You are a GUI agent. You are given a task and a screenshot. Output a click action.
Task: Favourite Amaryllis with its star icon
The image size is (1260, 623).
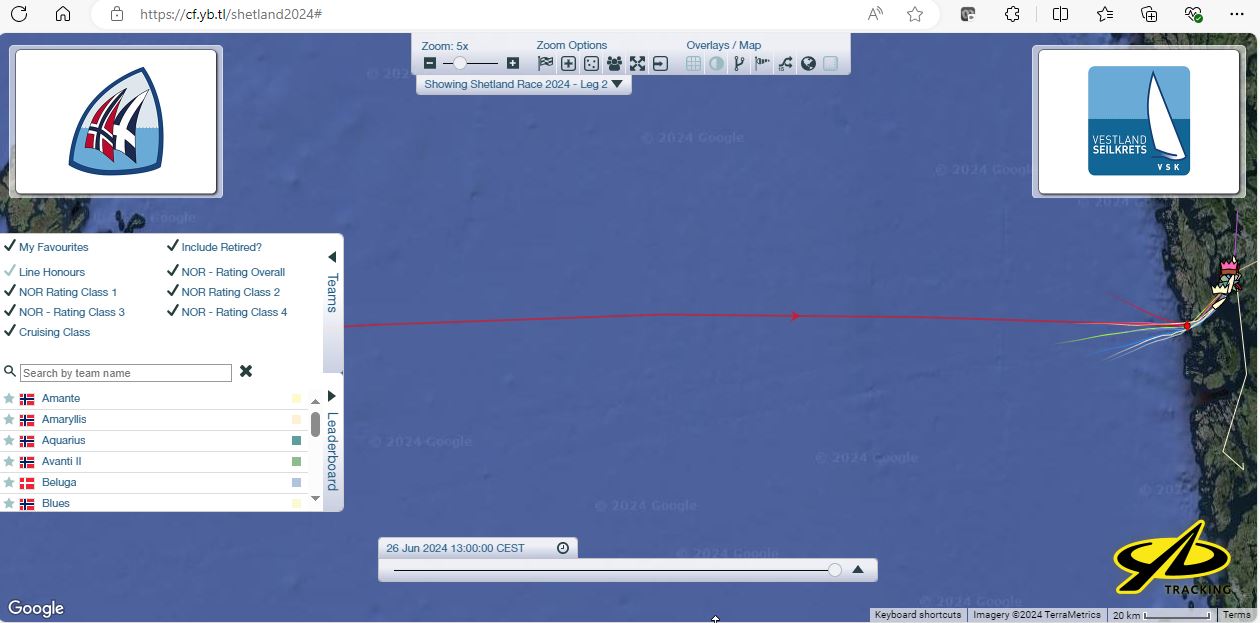click(x=9, y=419)
